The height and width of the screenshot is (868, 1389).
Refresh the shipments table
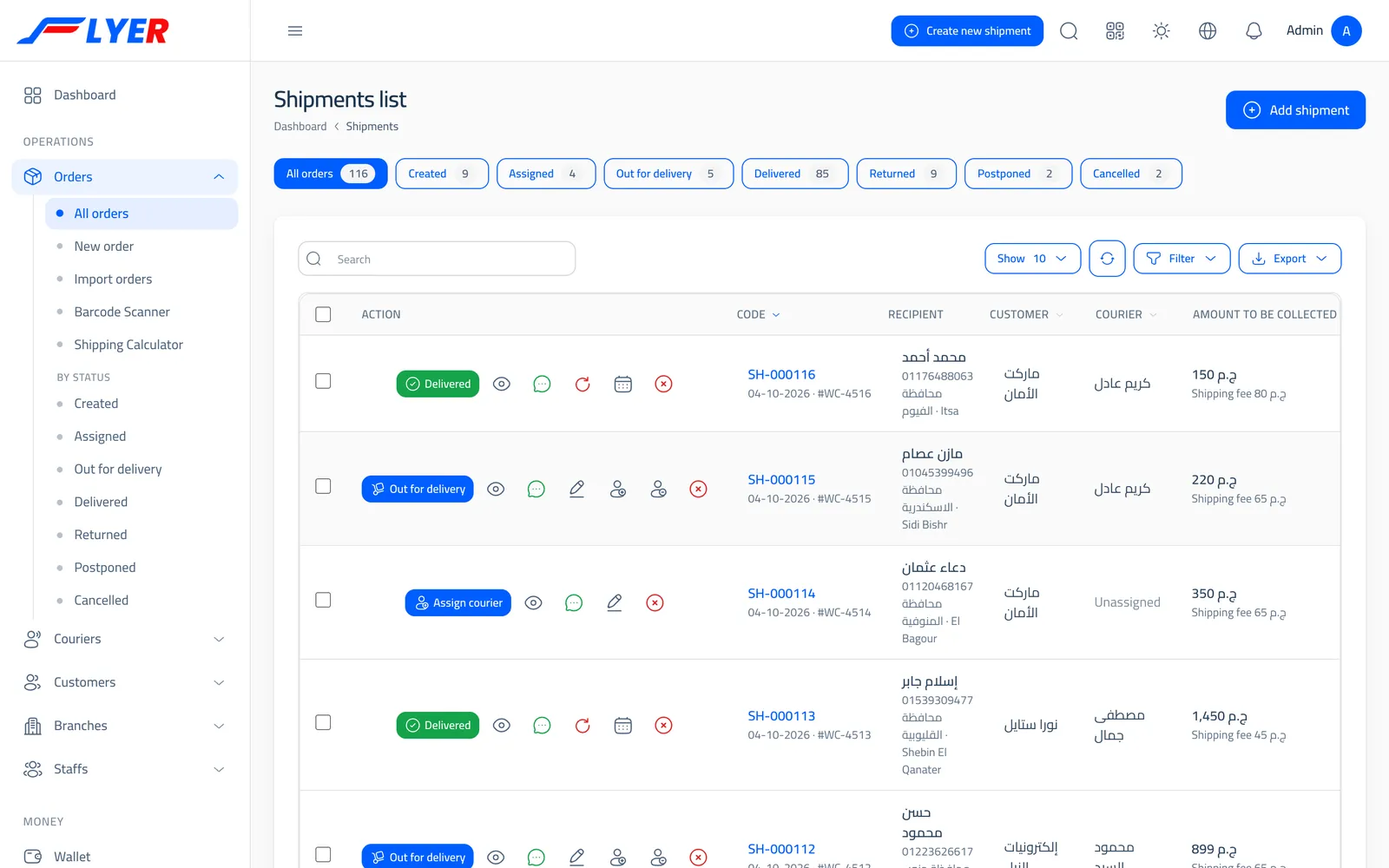pyautogui.click(x=1107, y=259)
